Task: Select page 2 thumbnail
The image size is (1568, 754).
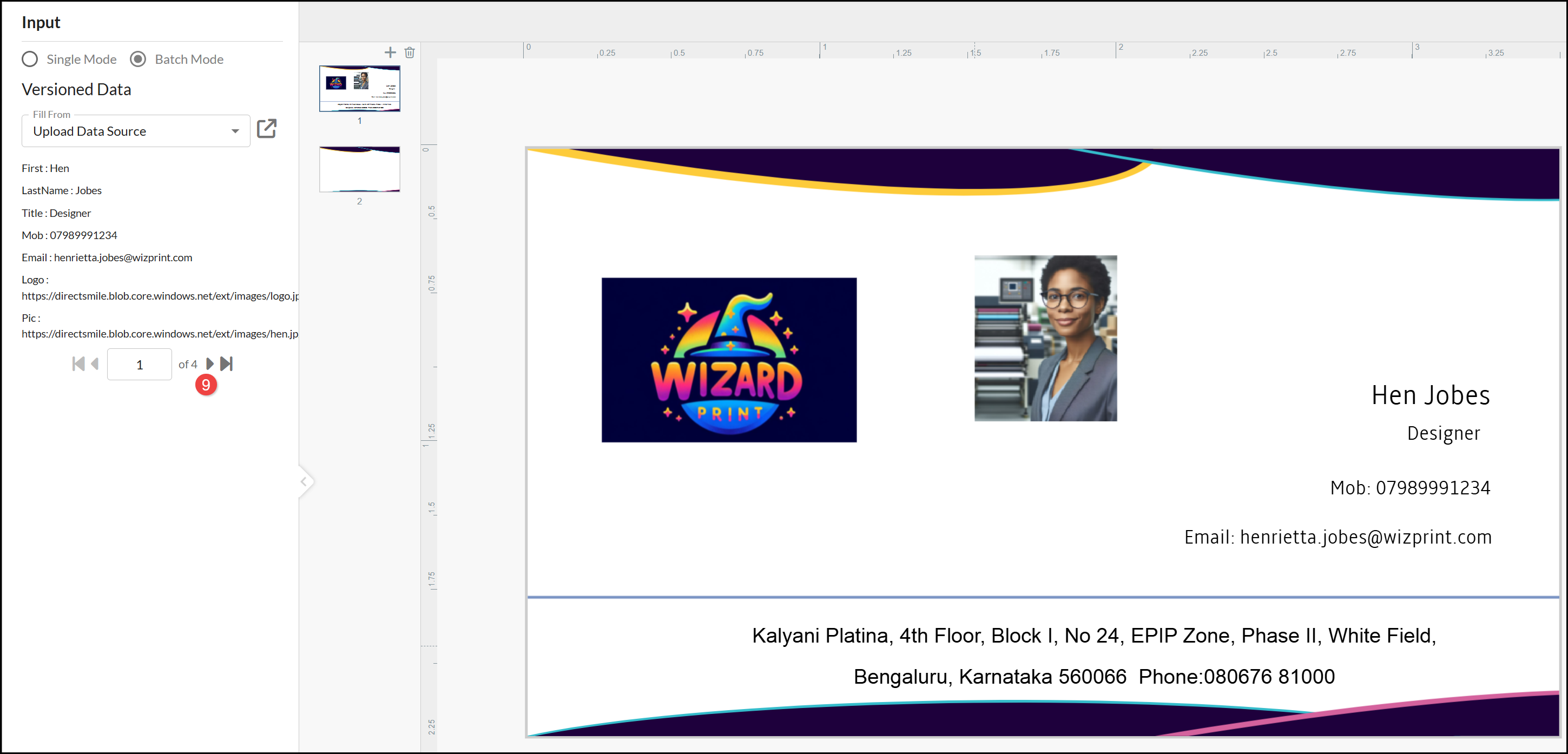Action: [360, 169]
